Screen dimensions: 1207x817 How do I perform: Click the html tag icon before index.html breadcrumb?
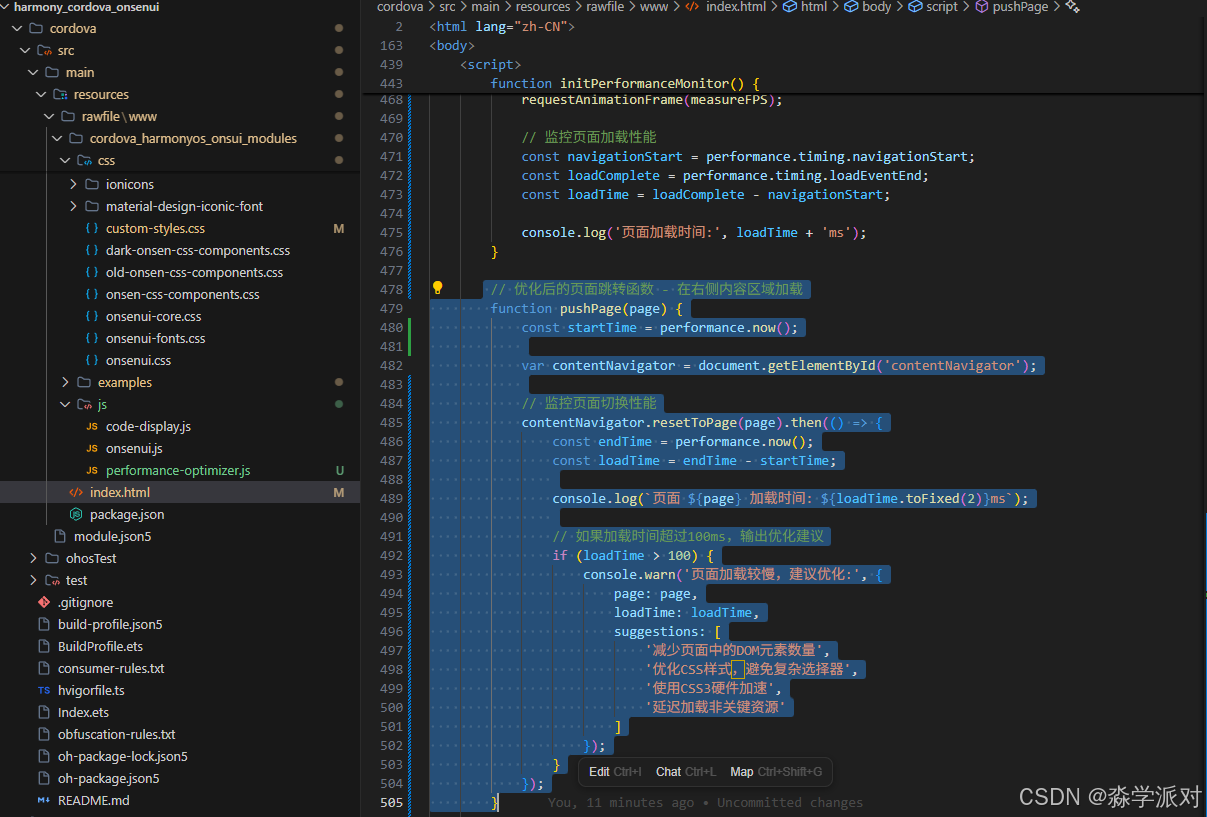coord(692,7)
